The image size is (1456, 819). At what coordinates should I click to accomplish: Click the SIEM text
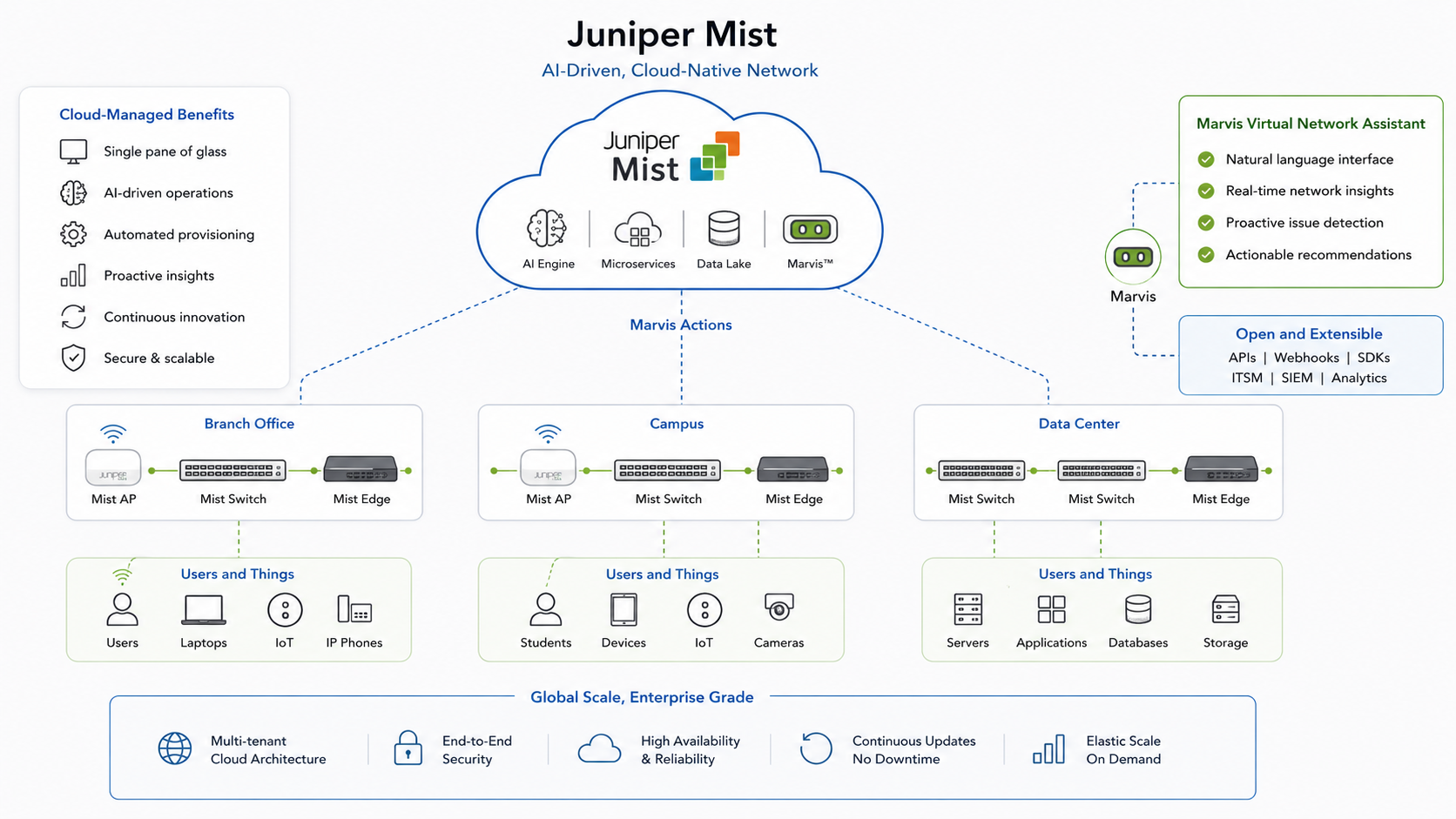(1297, 378)
